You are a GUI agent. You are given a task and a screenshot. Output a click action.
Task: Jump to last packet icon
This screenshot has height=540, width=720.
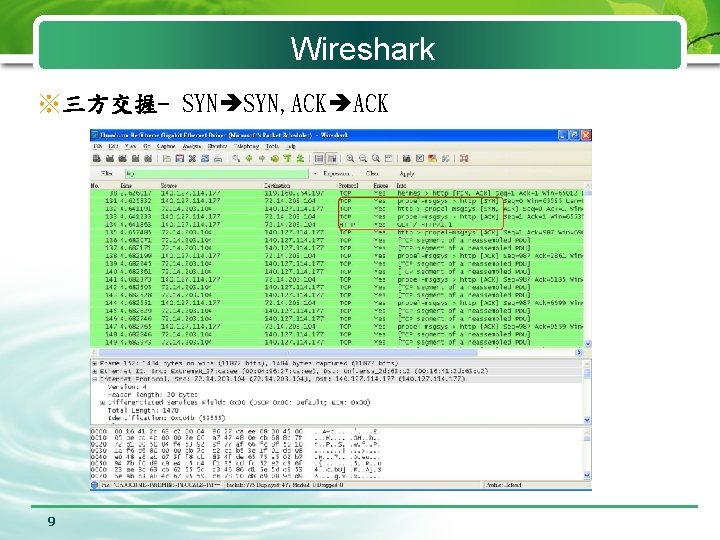tap(300, 158)
